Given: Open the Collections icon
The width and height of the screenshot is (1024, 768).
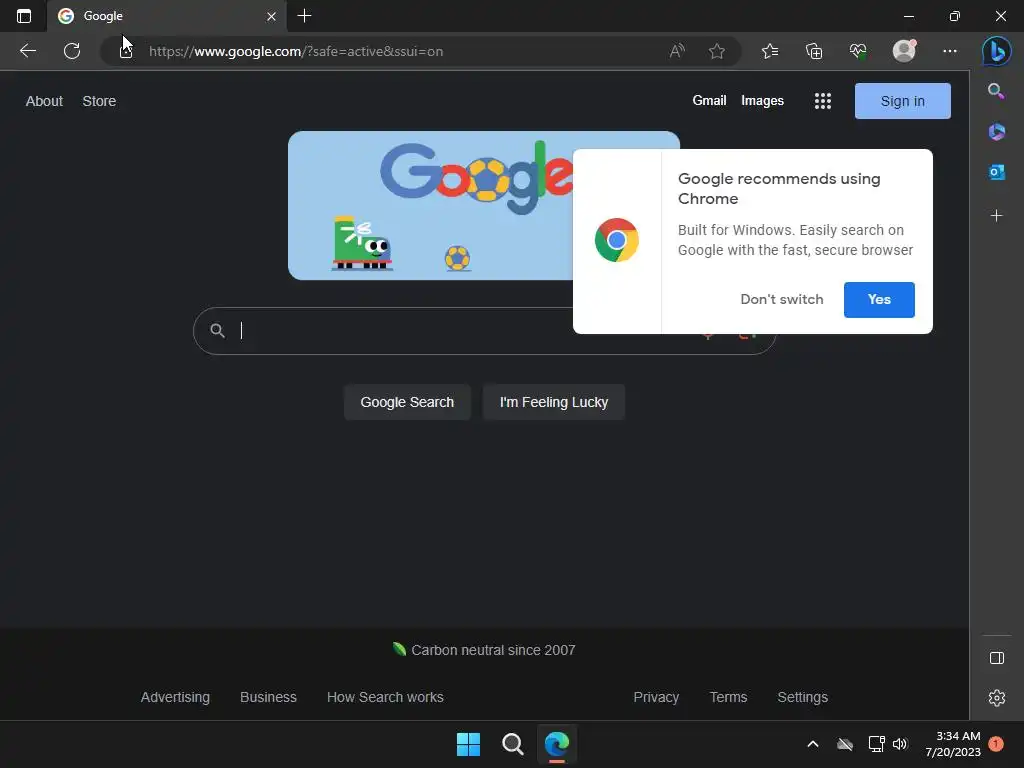Looking at the screenshot, I should pos(814,51).
